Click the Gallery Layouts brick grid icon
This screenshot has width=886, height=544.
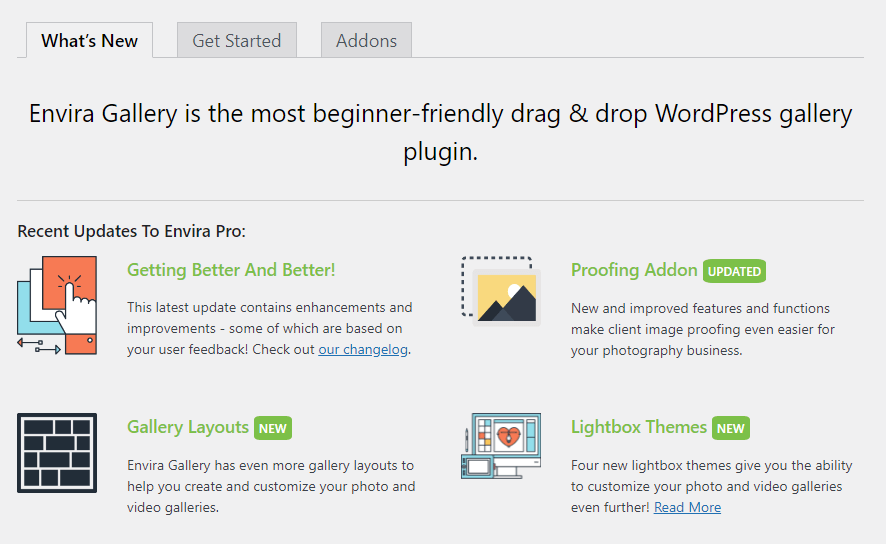[57, 453]
